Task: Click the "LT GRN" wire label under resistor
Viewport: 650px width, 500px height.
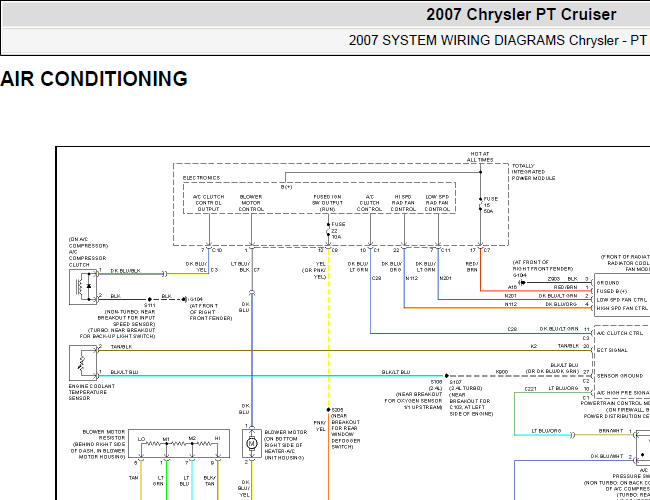Action: coord(158,481)
